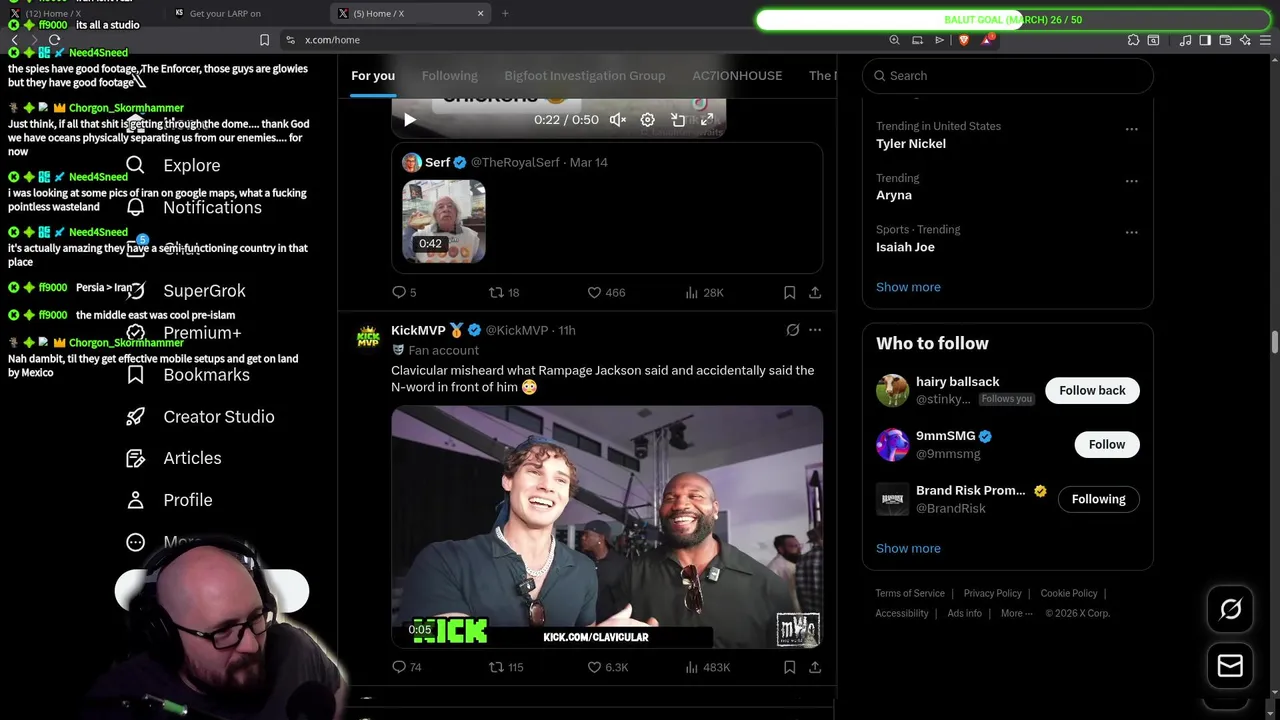Screen dimensions: 1280x720
Task: Unmute the top video speaker icon
Action: [618, 120]
